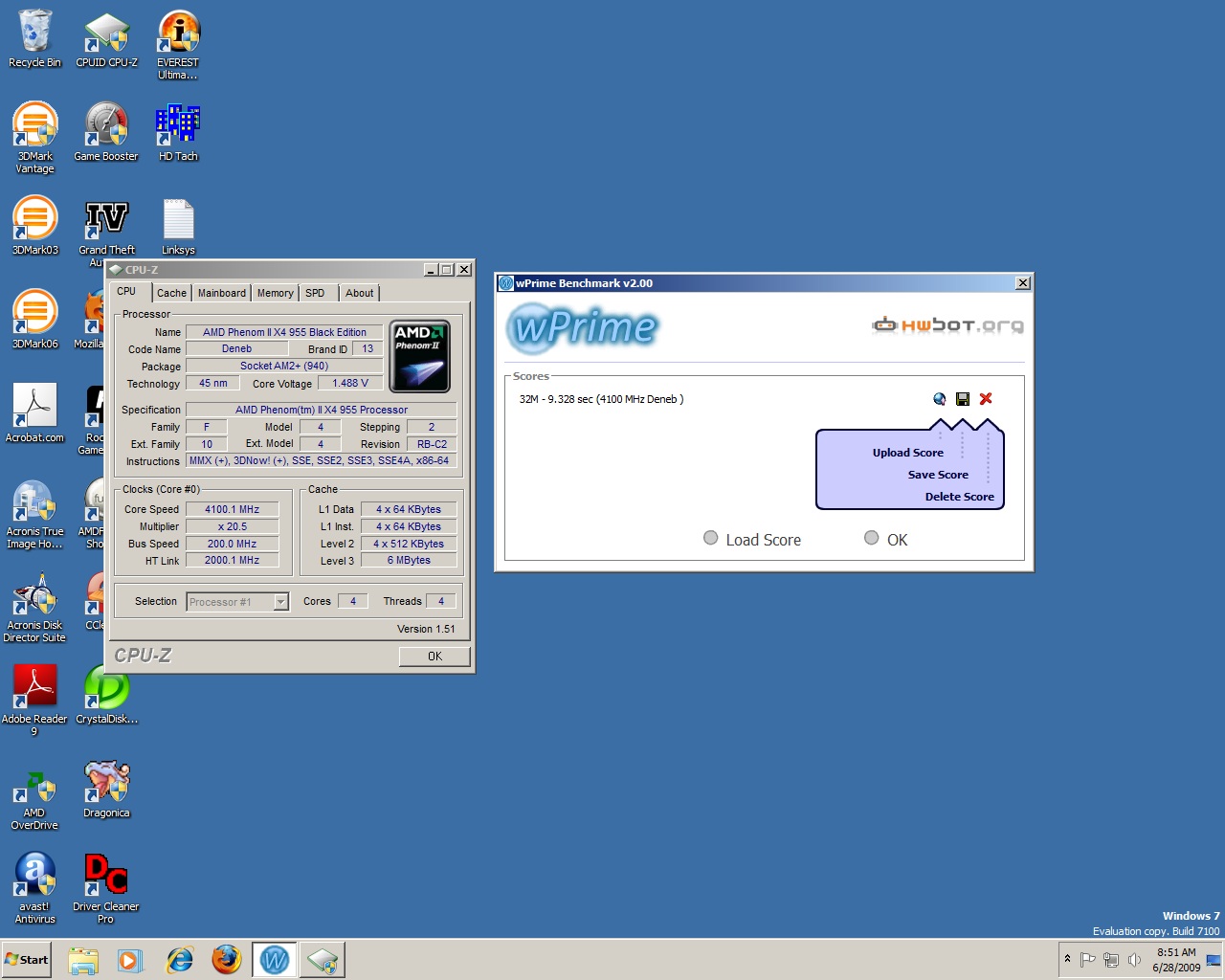Open the Adobe Reader 9 desktop shortcut
Screen dimensions: 1225x980
click(x=34, y=701)
